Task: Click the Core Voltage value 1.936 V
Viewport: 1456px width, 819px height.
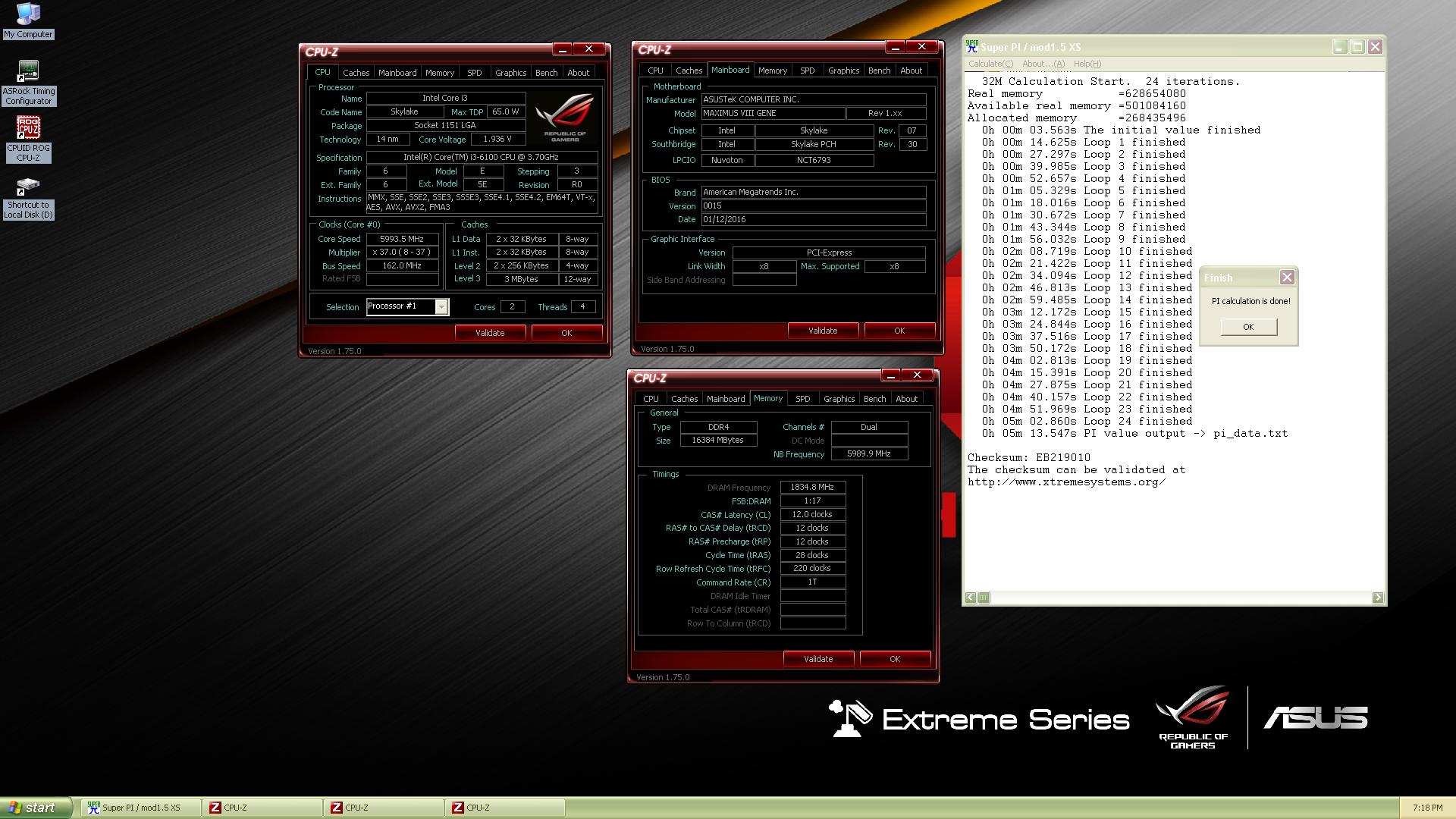Action: point(497,140)
